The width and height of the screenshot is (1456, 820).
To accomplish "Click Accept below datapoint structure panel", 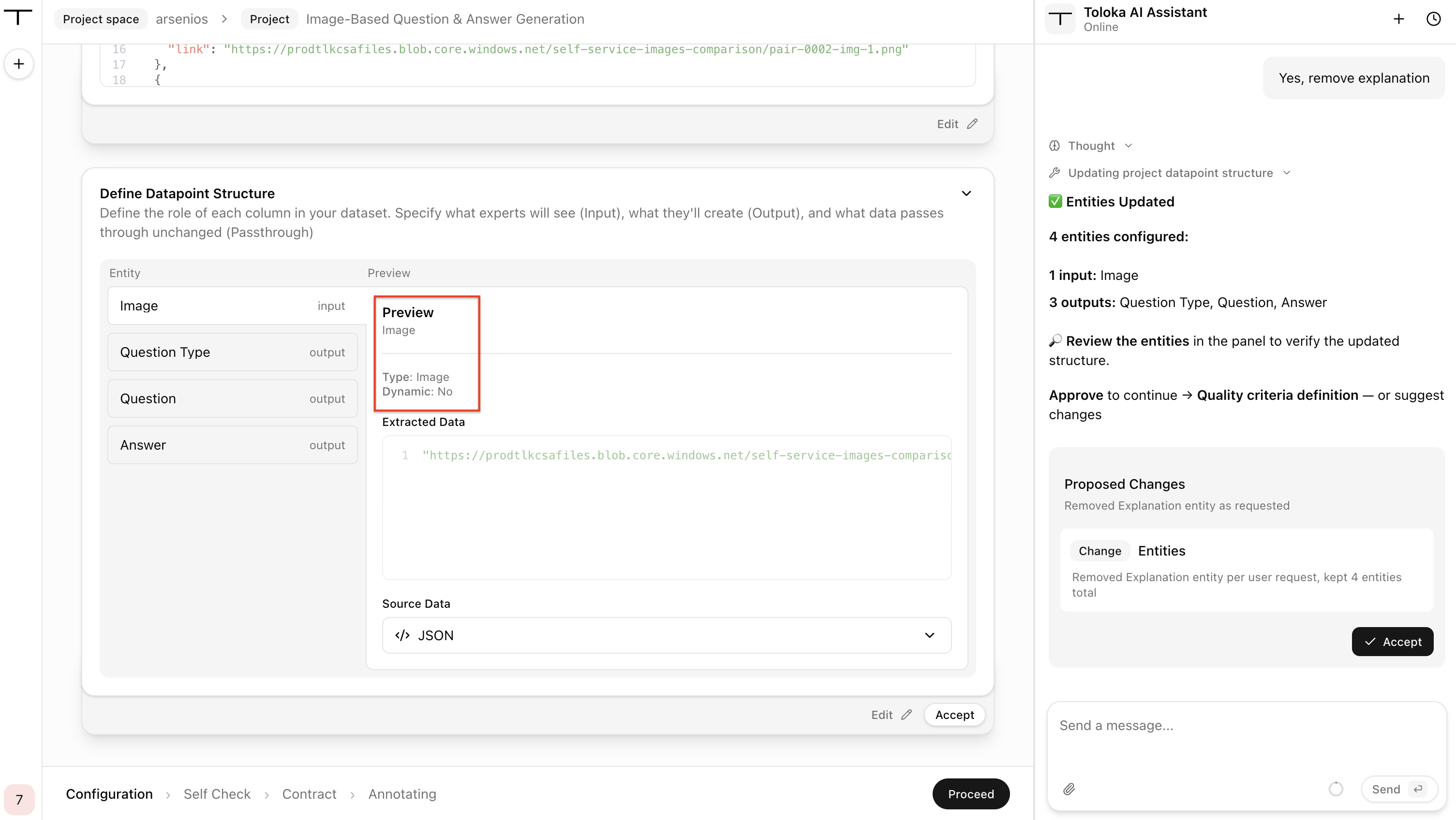I will (x=954, y=715).
